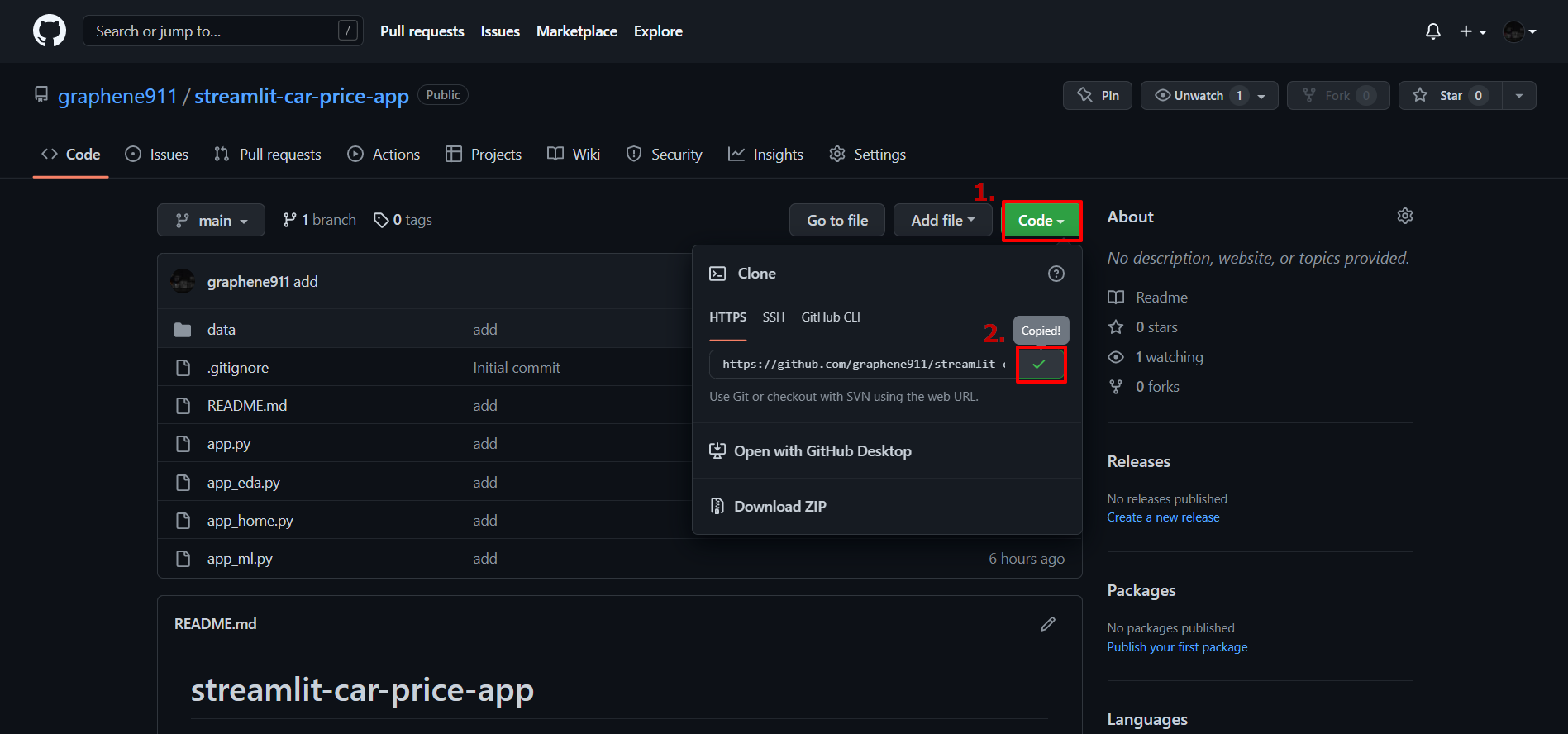Select the GitHub CLI clone tab
The width and height of the screenshot is (1568, 734).
[831, 317]
